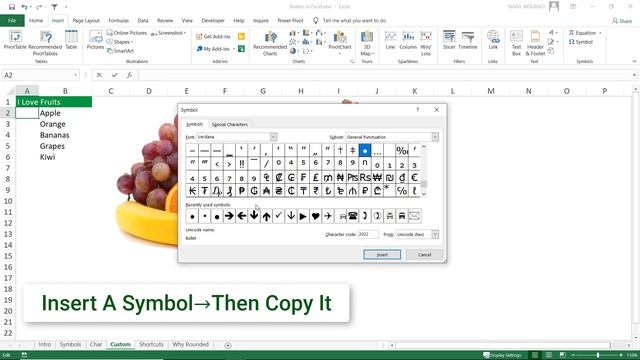Add a new worksheet
The width and height of the screenshot is (640, 360).
228,345
